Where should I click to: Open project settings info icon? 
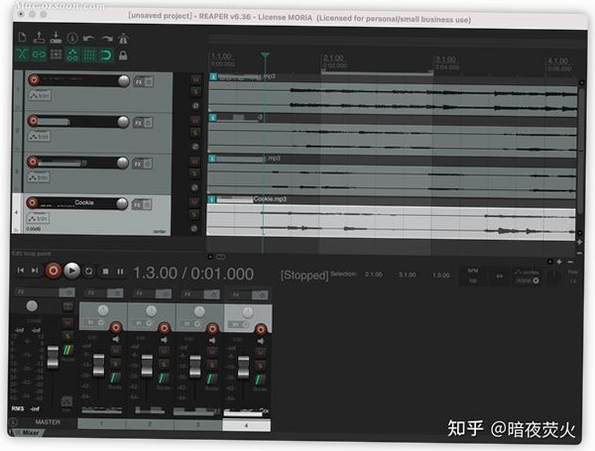72,38
